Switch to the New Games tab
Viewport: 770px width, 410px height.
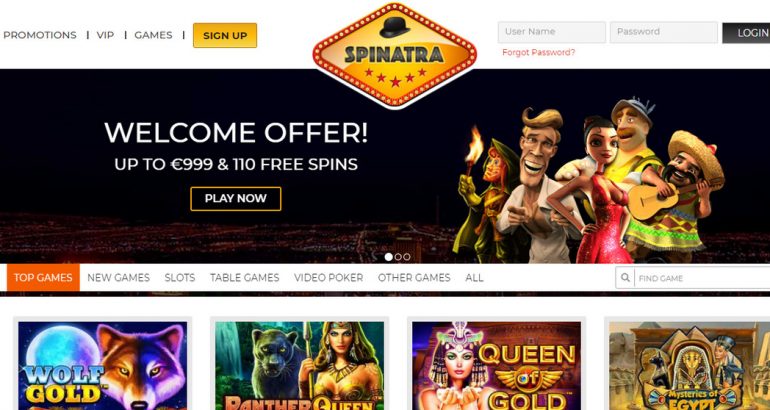[x=118, y=278]
